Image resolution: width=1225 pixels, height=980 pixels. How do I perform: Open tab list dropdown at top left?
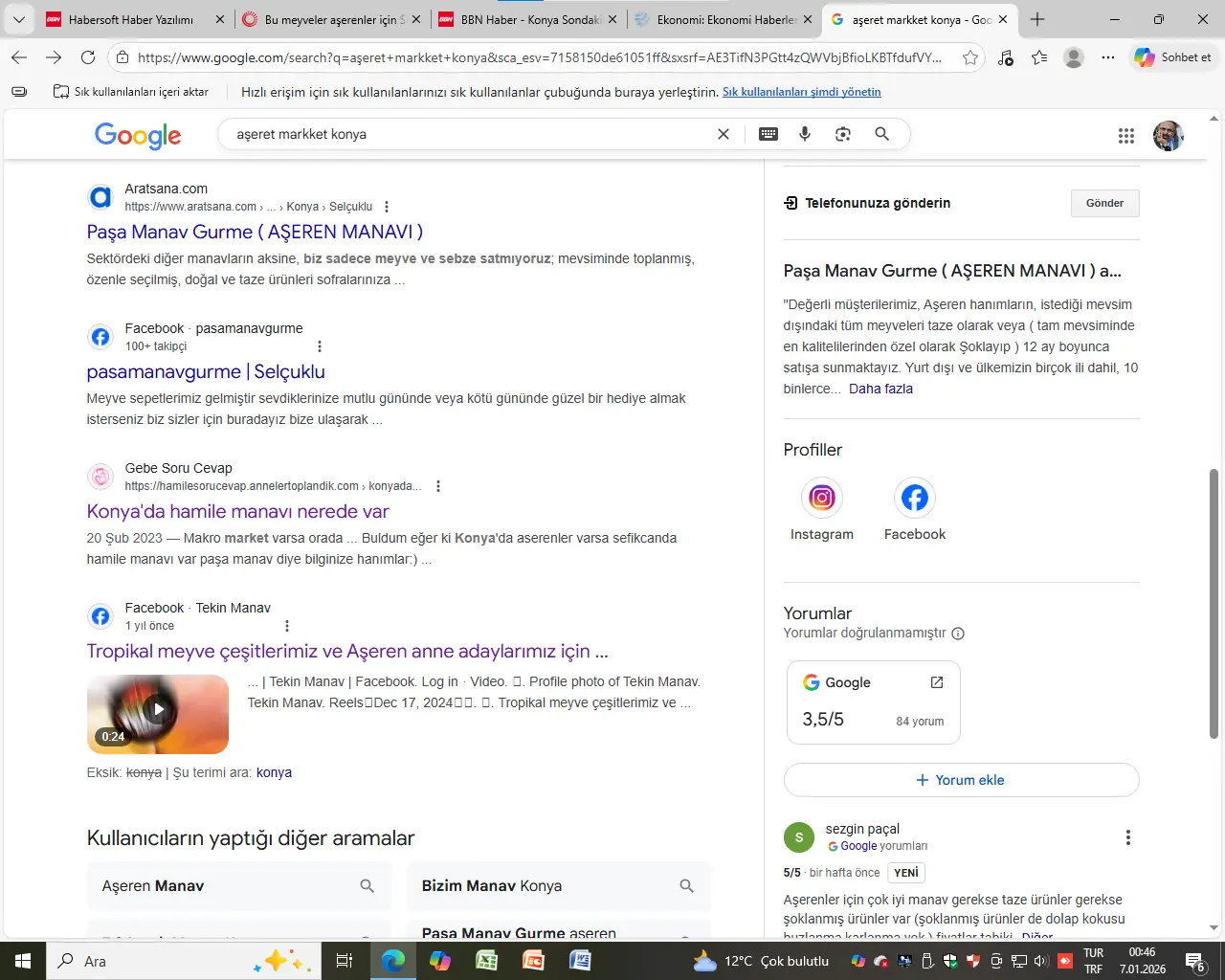pyautogui.click(x=19, y=19)
